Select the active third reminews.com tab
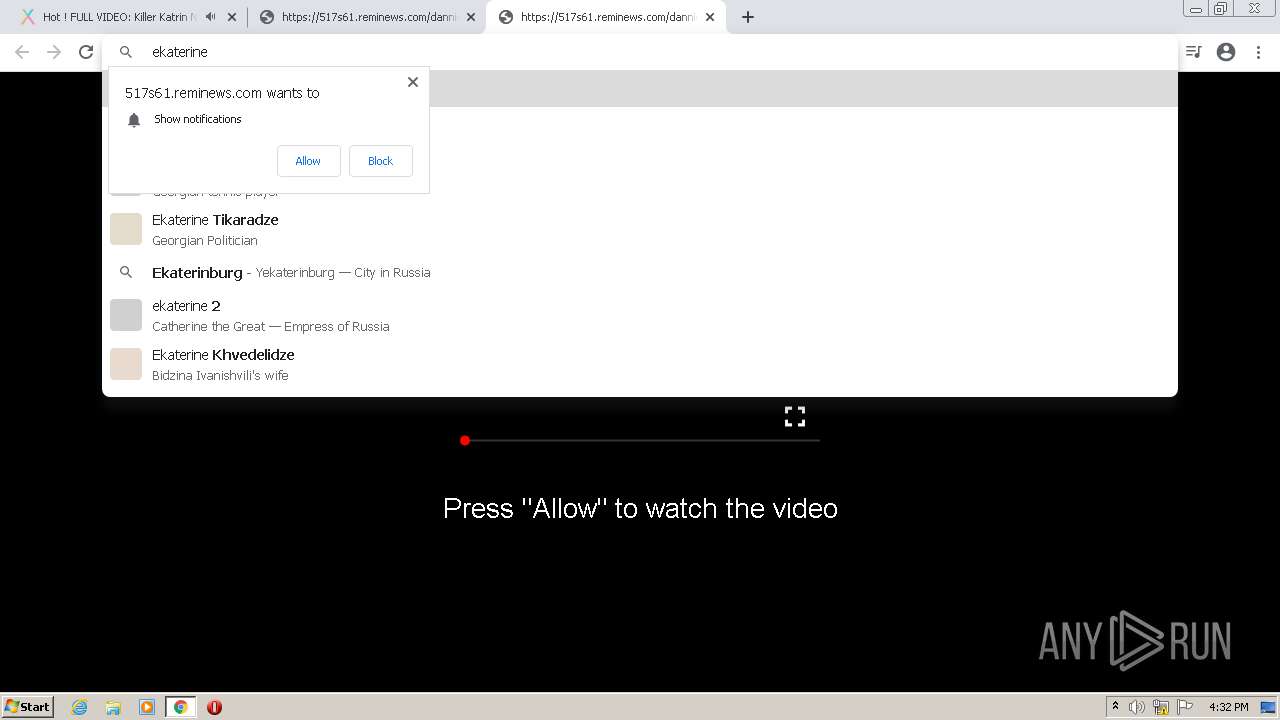Image resolution: width=1280 pixels, height=720 pixels. point(608,17)
